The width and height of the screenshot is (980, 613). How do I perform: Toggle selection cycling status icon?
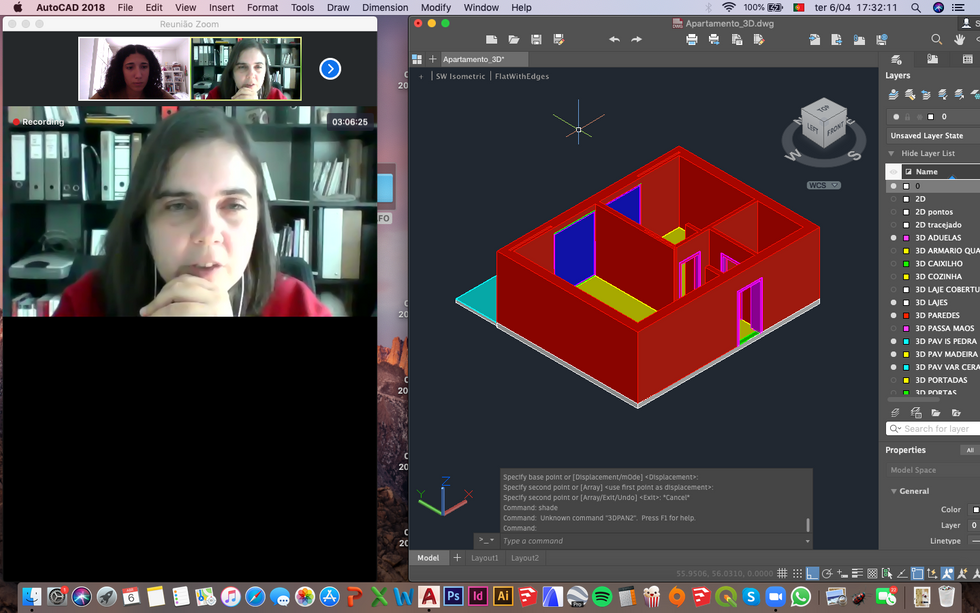click(887, 573)
